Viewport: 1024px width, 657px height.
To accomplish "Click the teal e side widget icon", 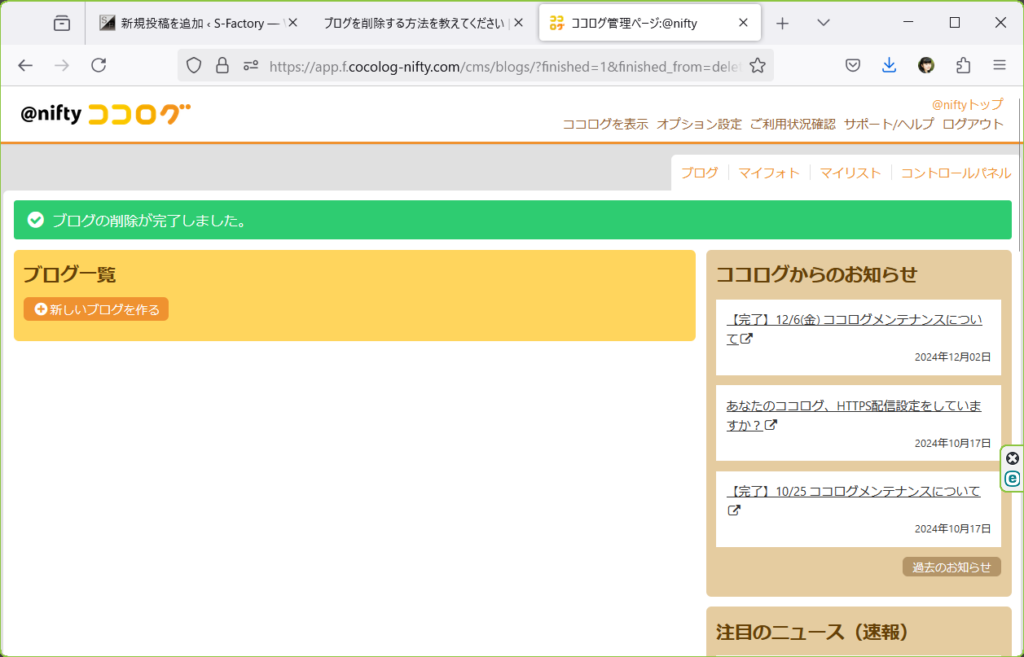I will click(1012, 479).
